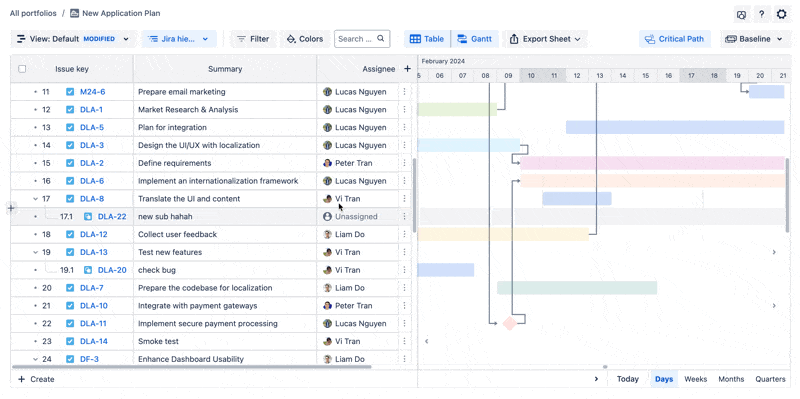Expand the Baseline dropdown
Viewport: 800px width, 399px height.
point(754,39)
